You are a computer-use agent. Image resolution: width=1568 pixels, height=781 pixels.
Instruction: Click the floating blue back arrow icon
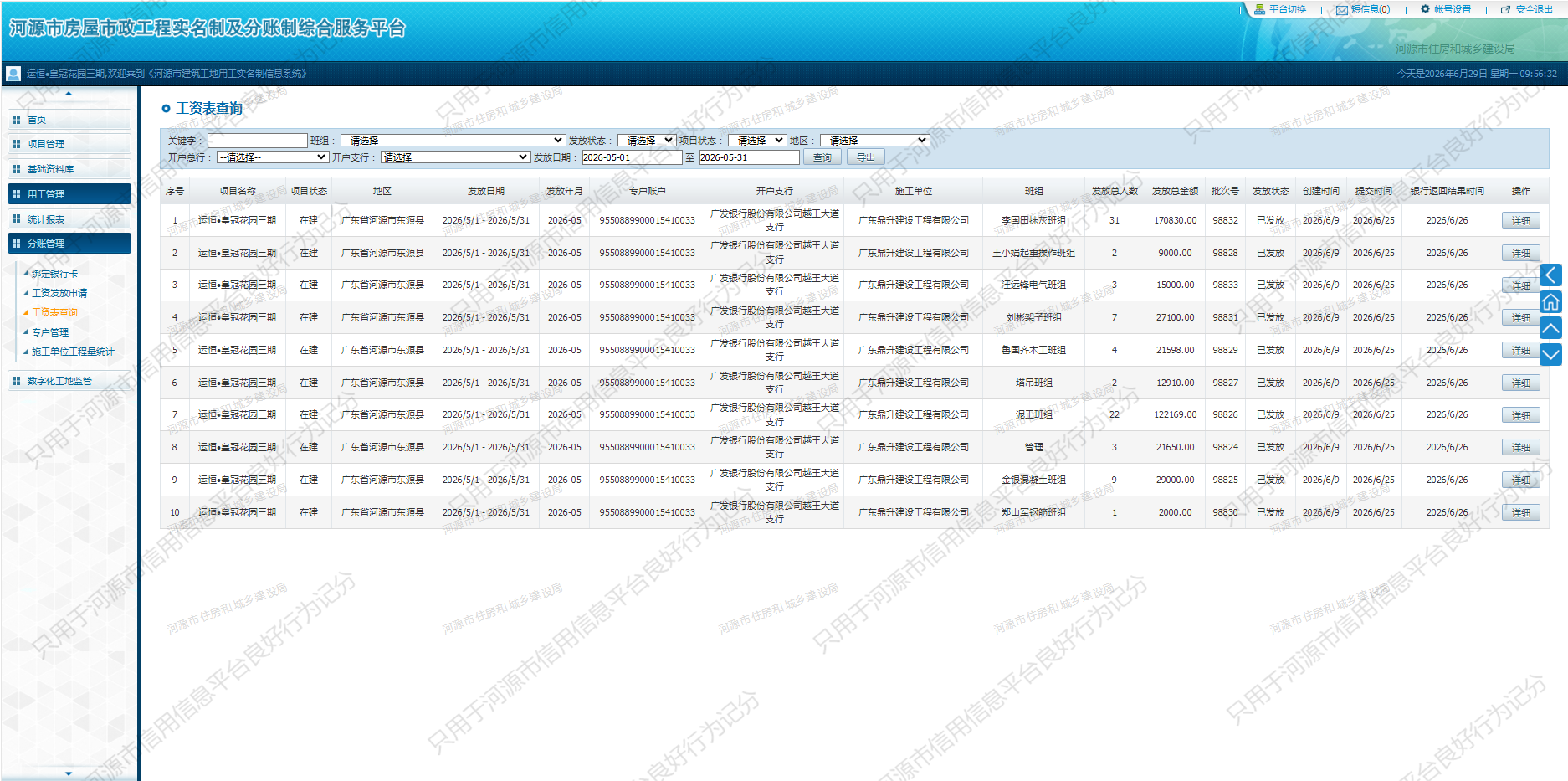click(1550, 275)
